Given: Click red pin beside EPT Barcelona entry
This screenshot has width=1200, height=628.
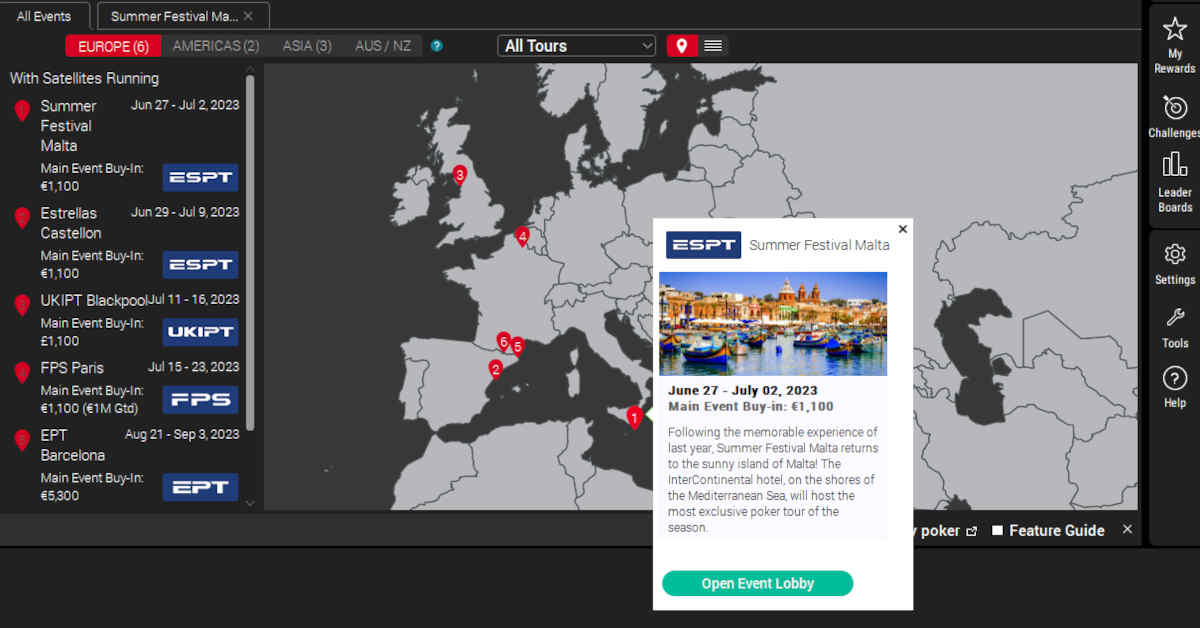Looking at the screenshot, I should (x=22, y=439).
